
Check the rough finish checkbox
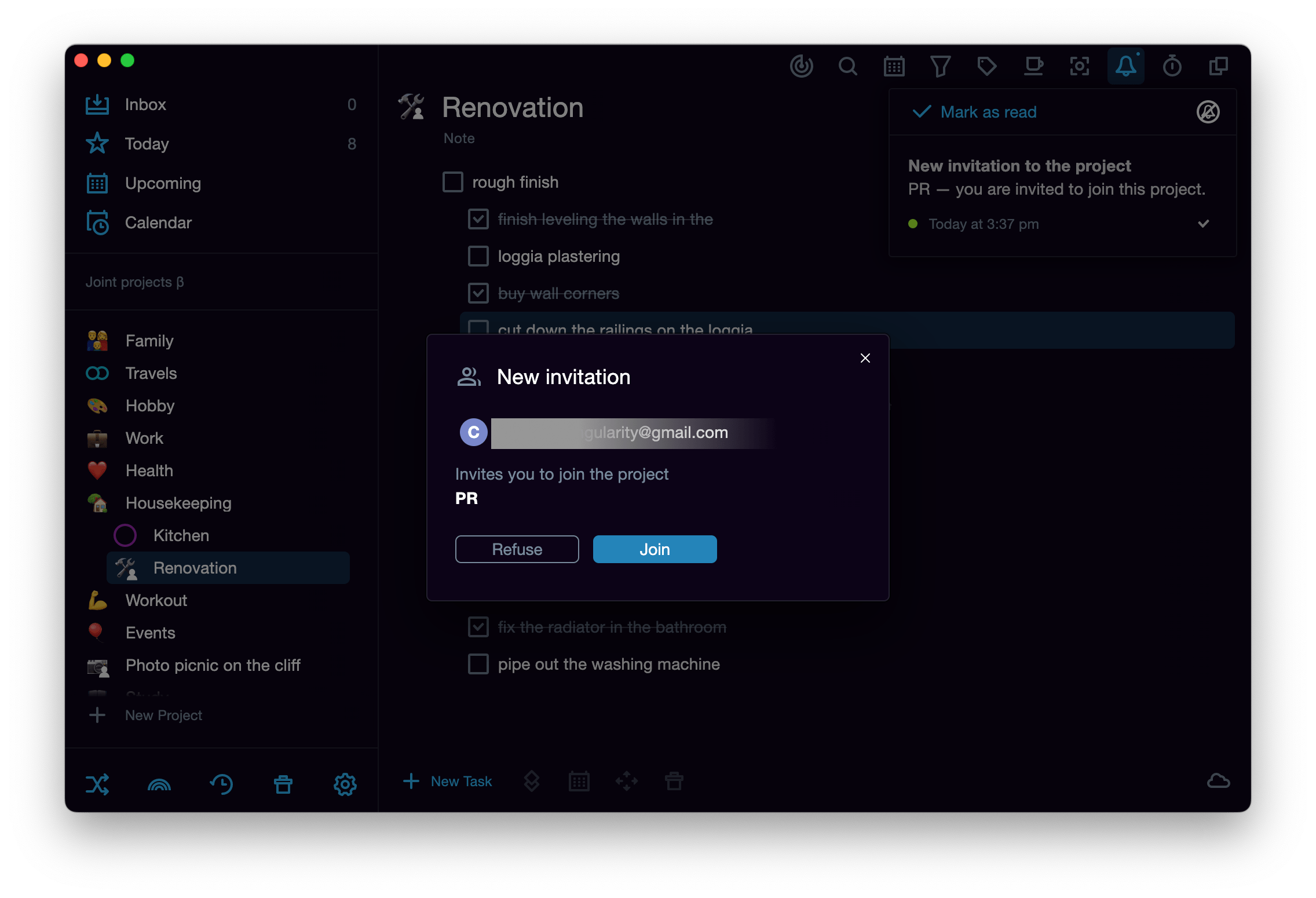click(x=452, y=182)
